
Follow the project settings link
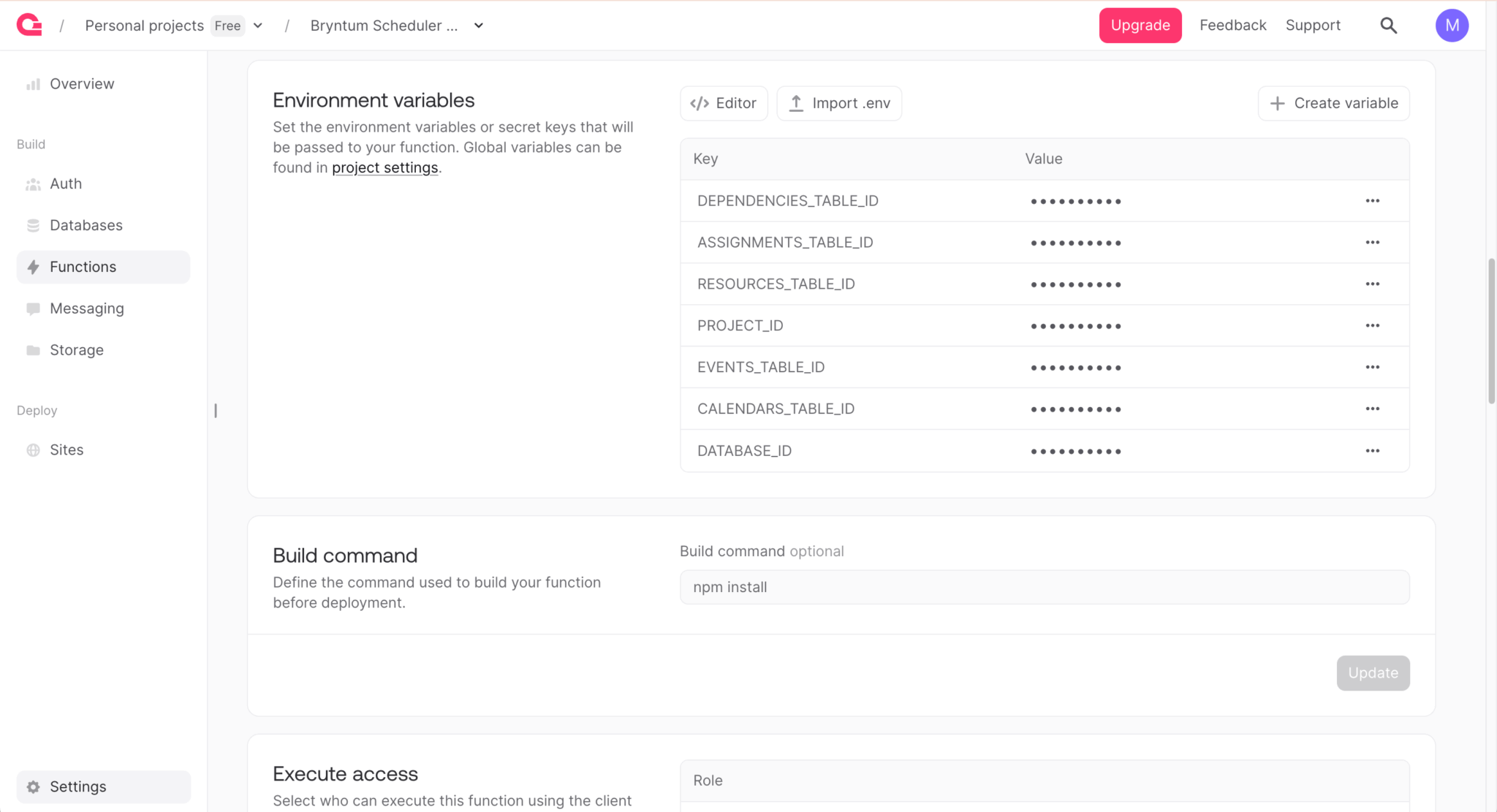point(384,167)
